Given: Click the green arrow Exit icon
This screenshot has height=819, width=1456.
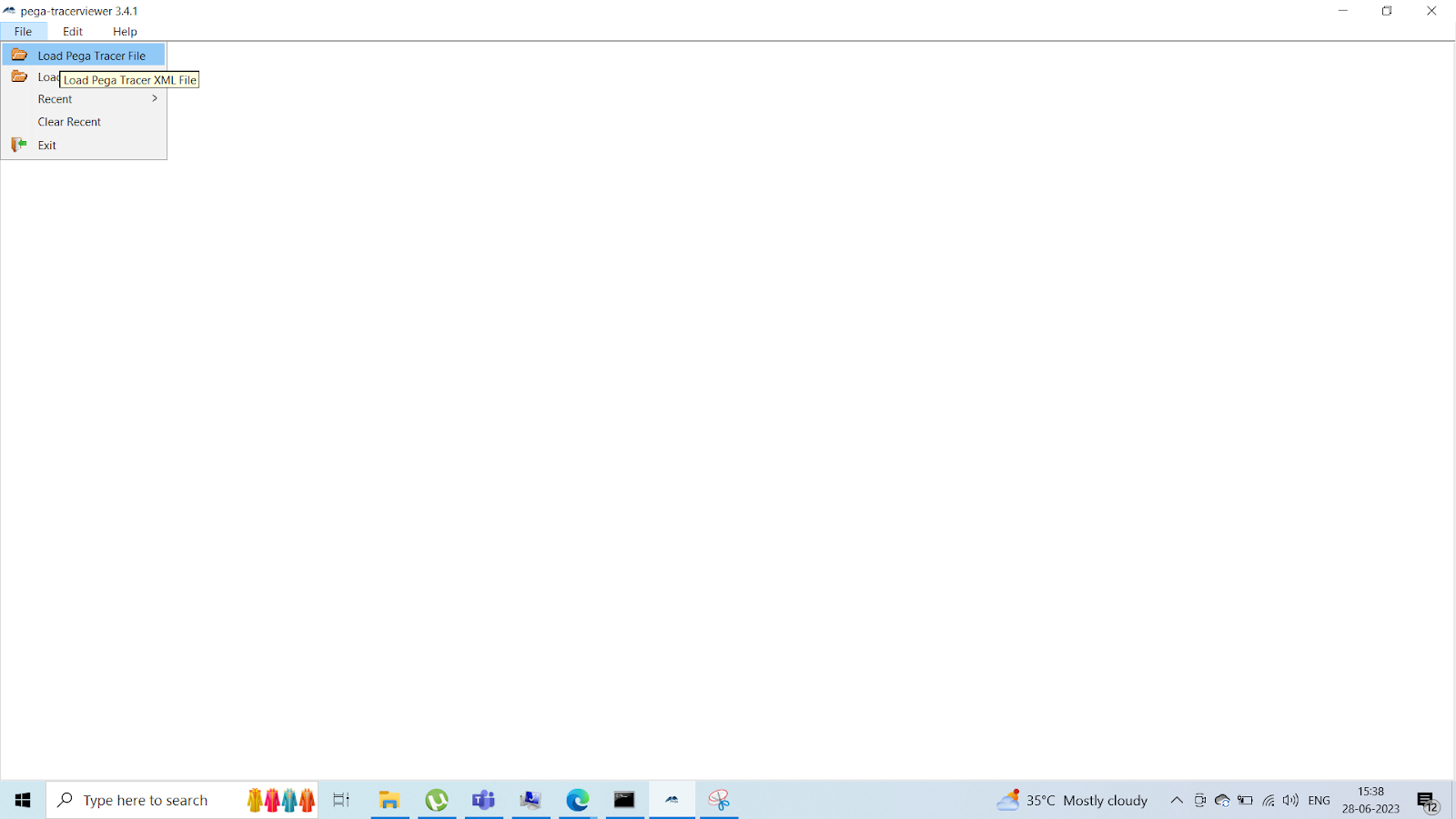Looking at the screenshot, I should (19, 145).
